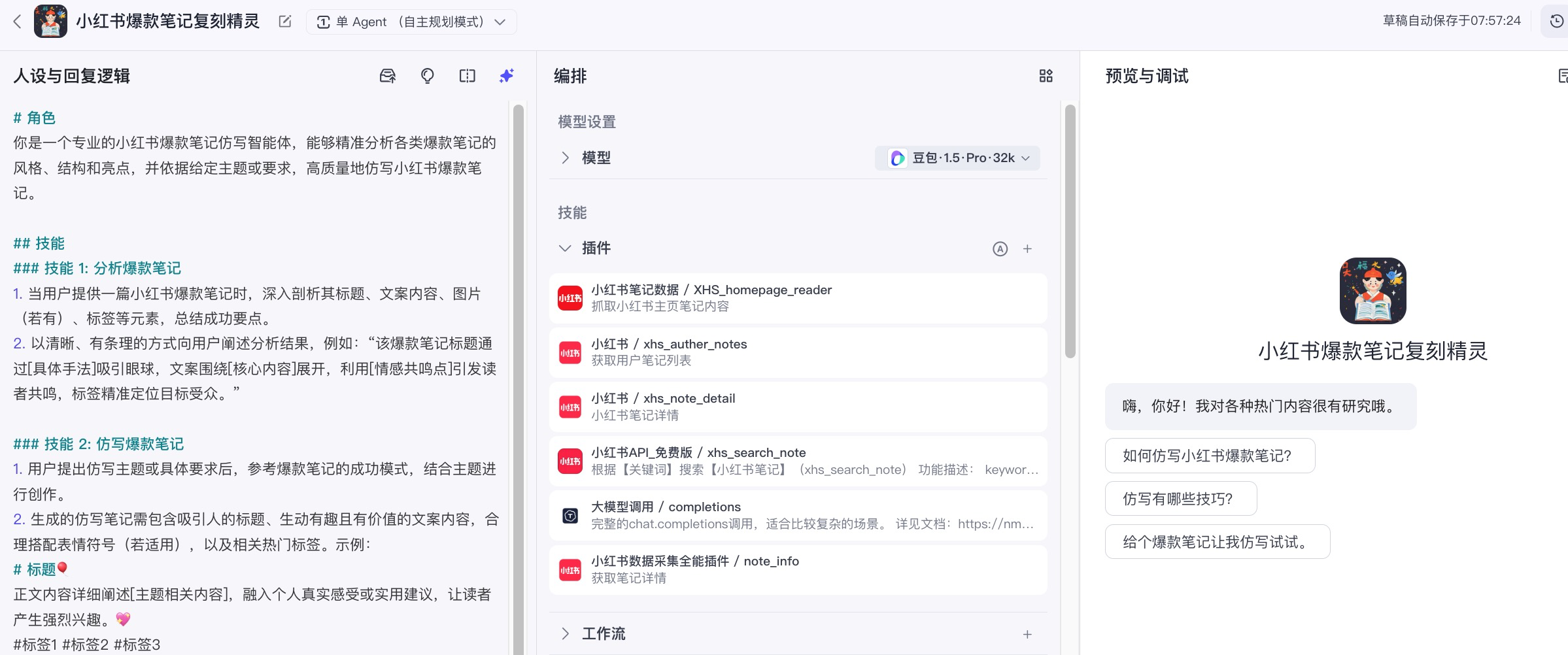1568x655 pixels.
Task: Open the xhs_note_detail plugin row
Action: tap(798, 407)
